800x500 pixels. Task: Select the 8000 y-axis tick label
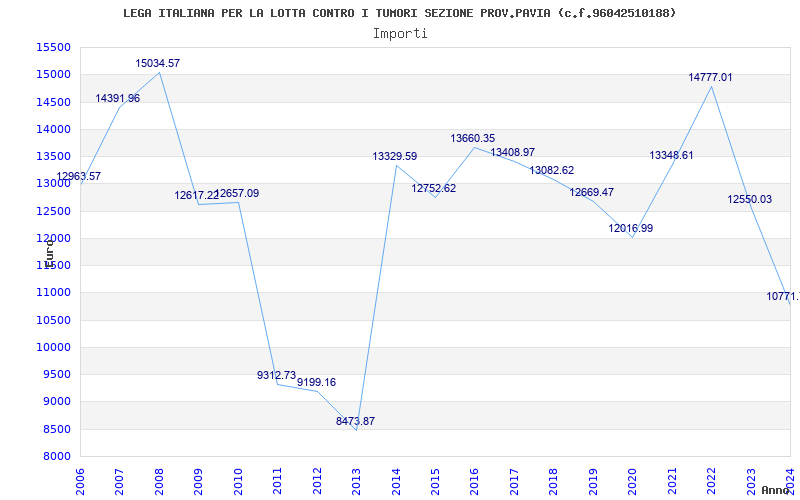(x=56, y=456)
